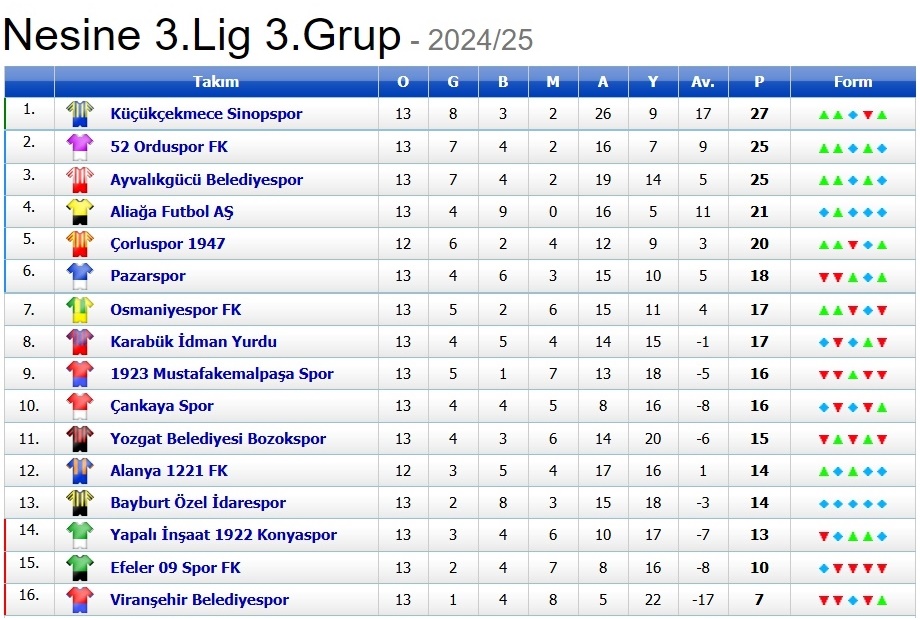Go to Viranşehir Belediyespor team page
This screenshot has height=620, width=920.
pyautogui.click(x=199, y=600)
